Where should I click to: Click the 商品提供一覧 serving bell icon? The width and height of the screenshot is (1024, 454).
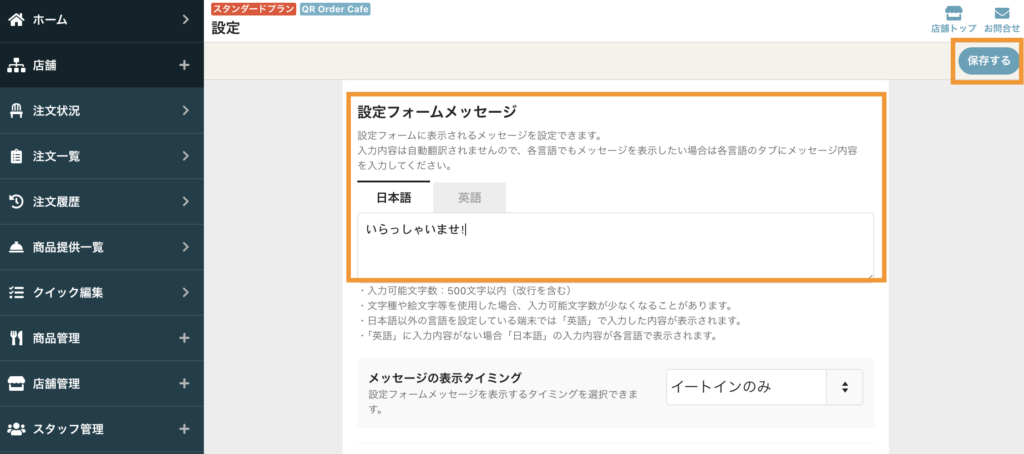click(x=16, y=247)
